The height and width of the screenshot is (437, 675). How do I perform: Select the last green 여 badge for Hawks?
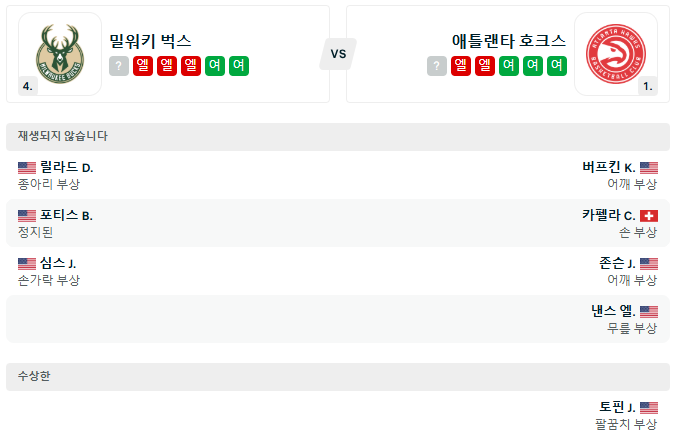[x=557, y=66]
